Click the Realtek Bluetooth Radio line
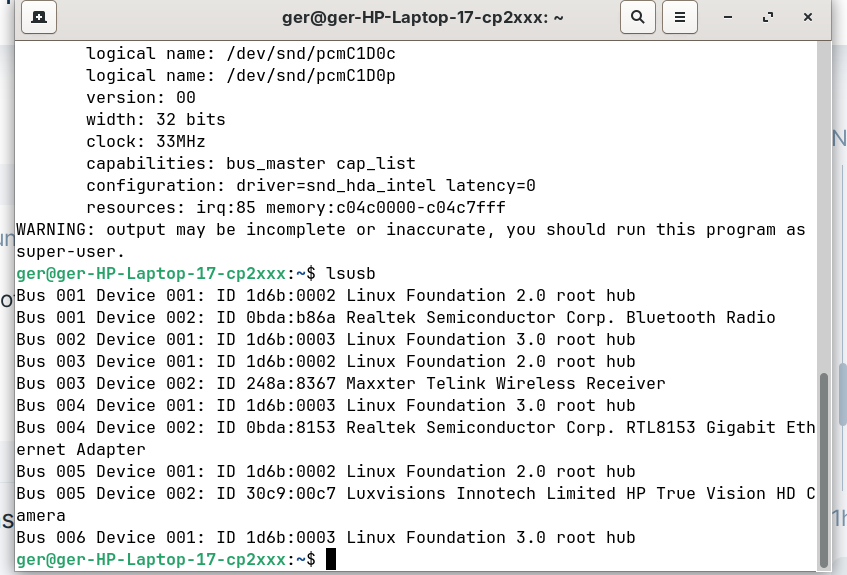 point(395,317)
